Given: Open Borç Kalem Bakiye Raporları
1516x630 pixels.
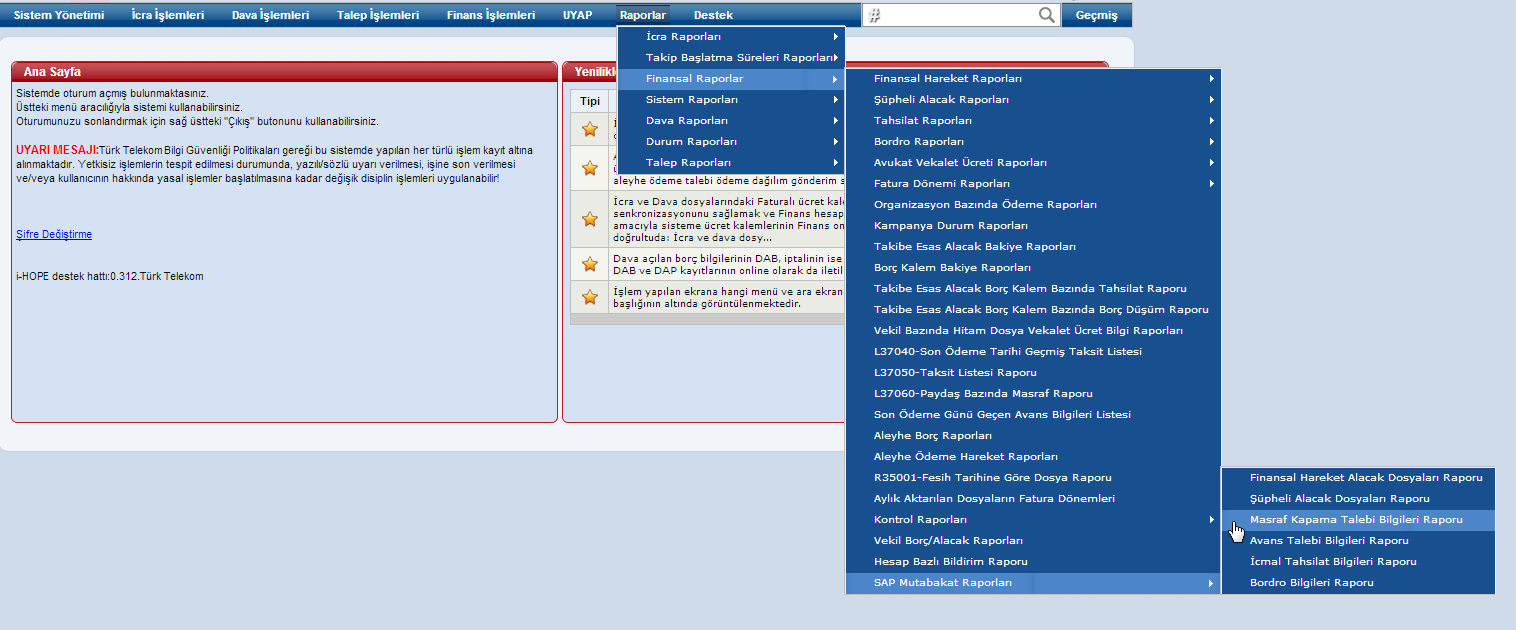Looking at the screenshot, I should 1033,268.
